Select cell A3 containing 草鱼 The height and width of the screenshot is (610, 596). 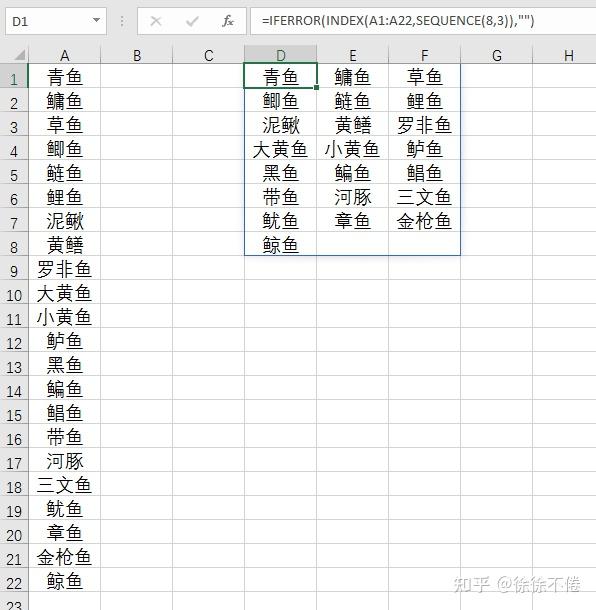click(x=65, y=124)
